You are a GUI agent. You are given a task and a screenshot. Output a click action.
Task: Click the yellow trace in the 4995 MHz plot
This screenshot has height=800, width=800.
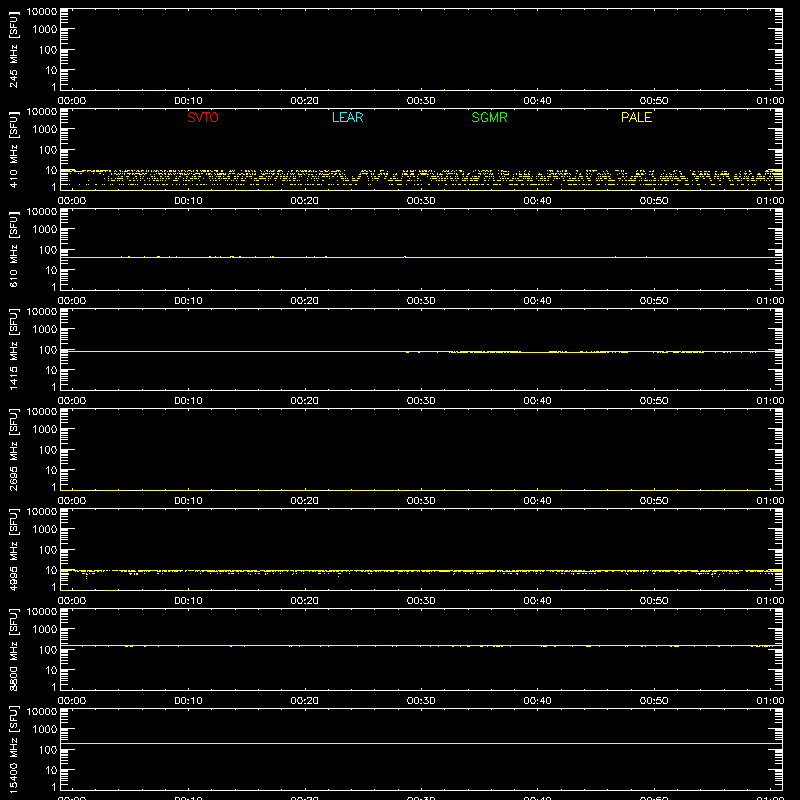tap(421, 571)
